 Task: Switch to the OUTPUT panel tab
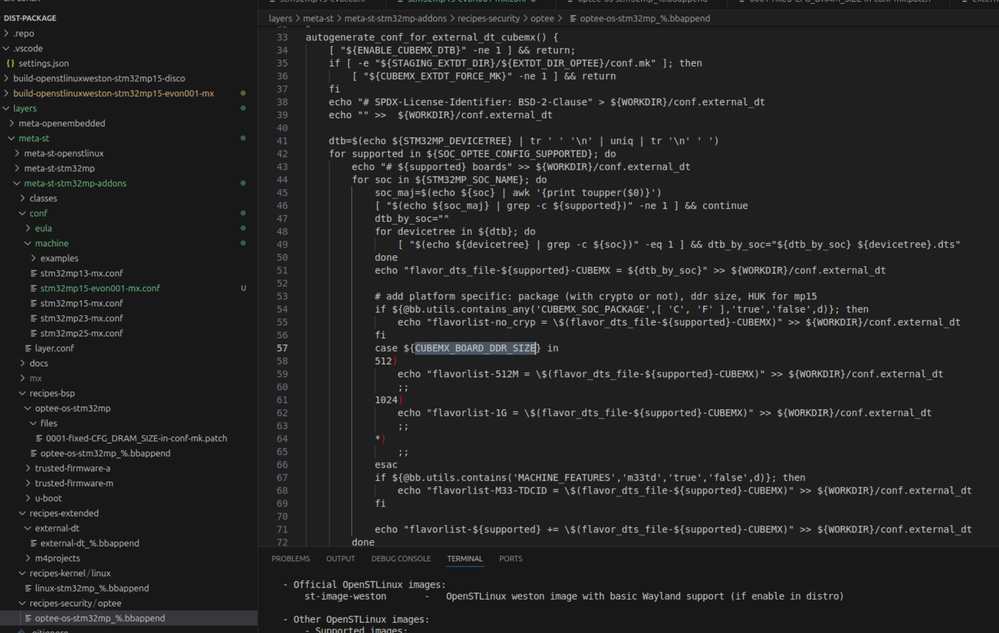[x=340, y=558]
